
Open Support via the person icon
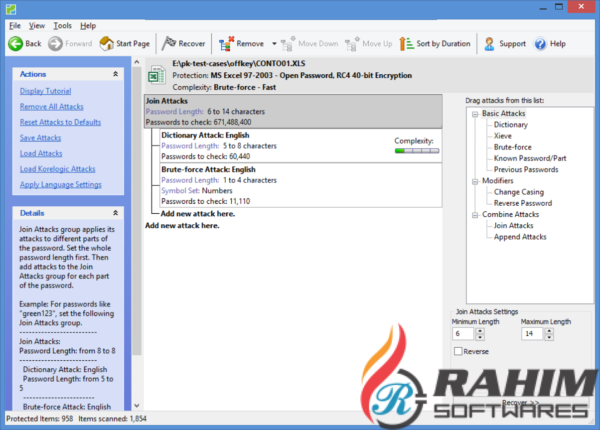click(489, 44)
